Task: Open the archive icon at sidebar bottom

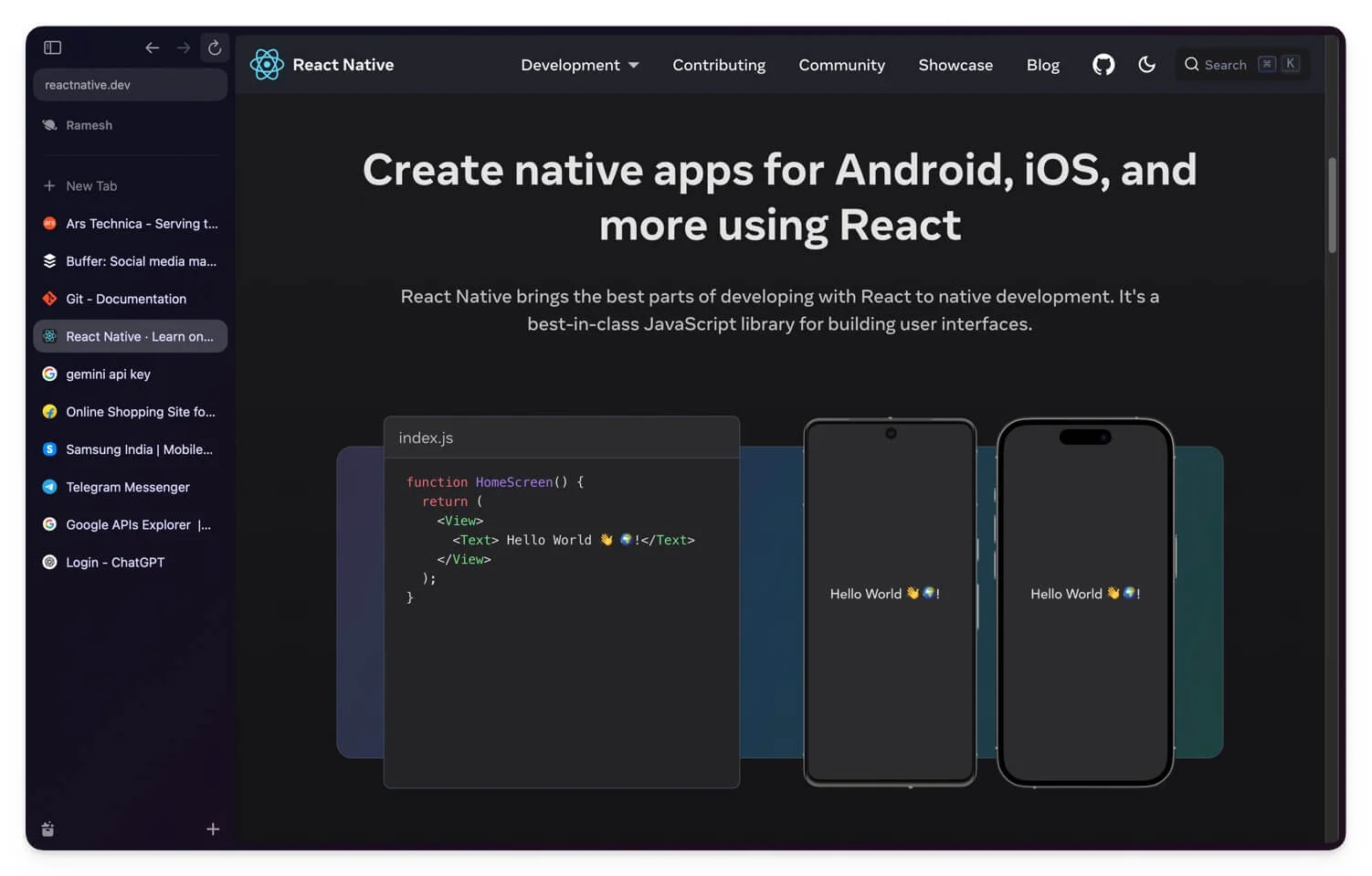Action: pyautogui.click(x=48, y=829)
